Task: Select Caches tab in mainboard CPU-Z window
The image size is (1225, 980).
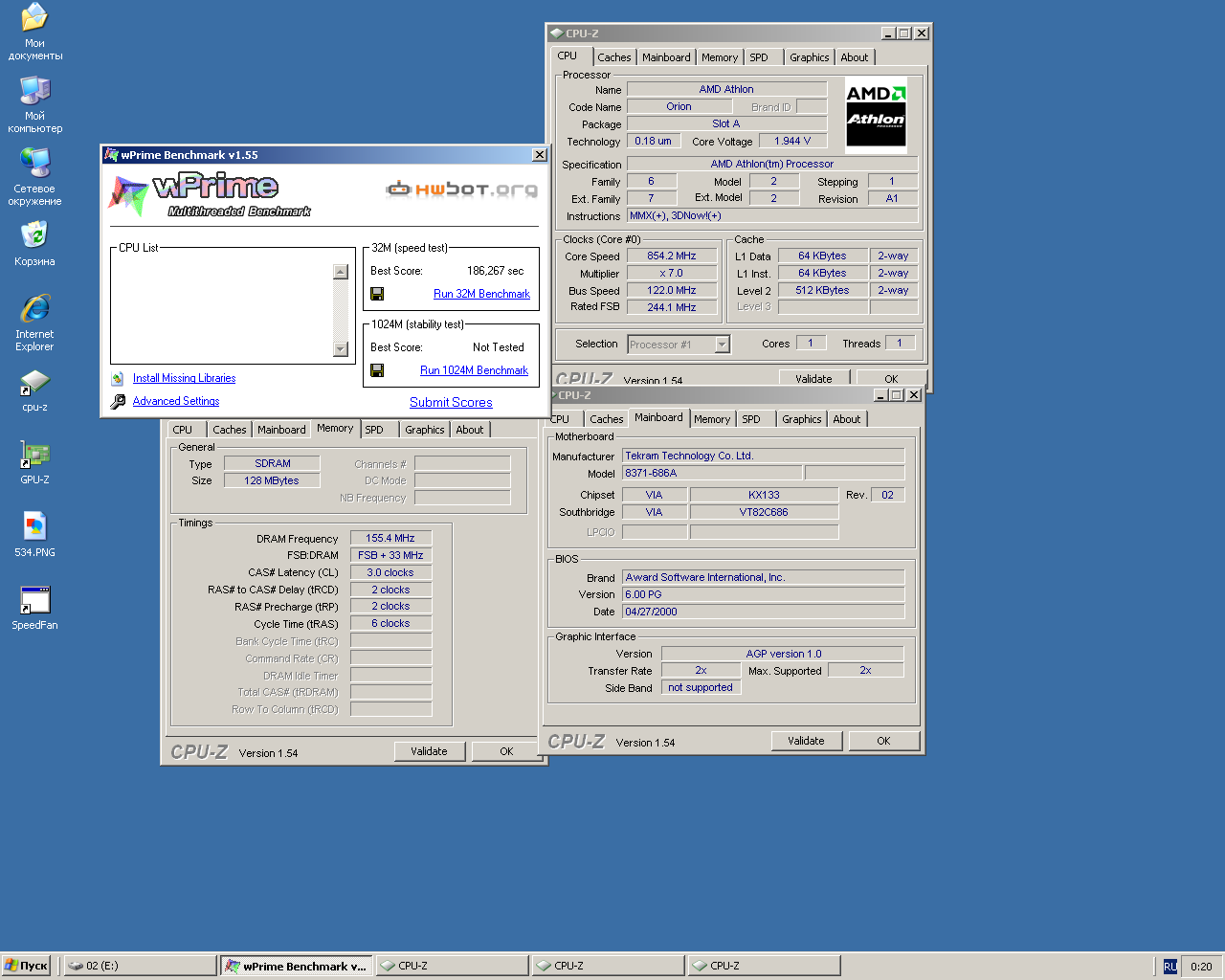Action: [607, 419]
